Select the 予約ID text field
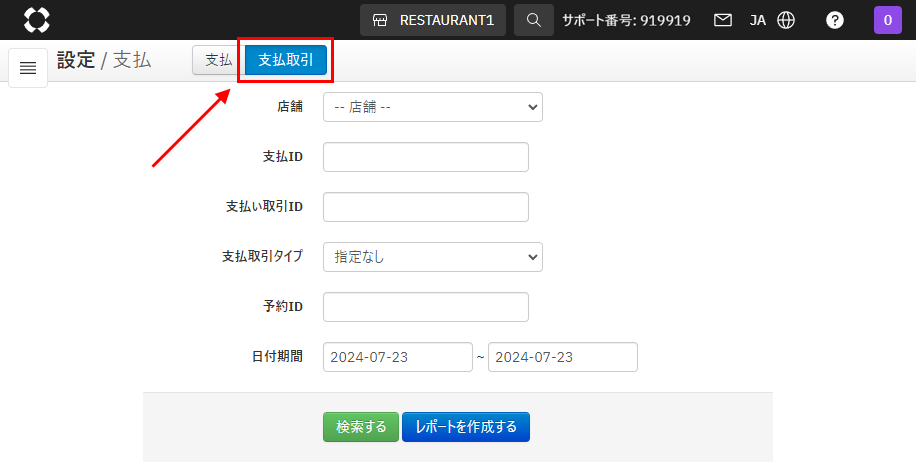916x462 pixels. pos(425,307)
